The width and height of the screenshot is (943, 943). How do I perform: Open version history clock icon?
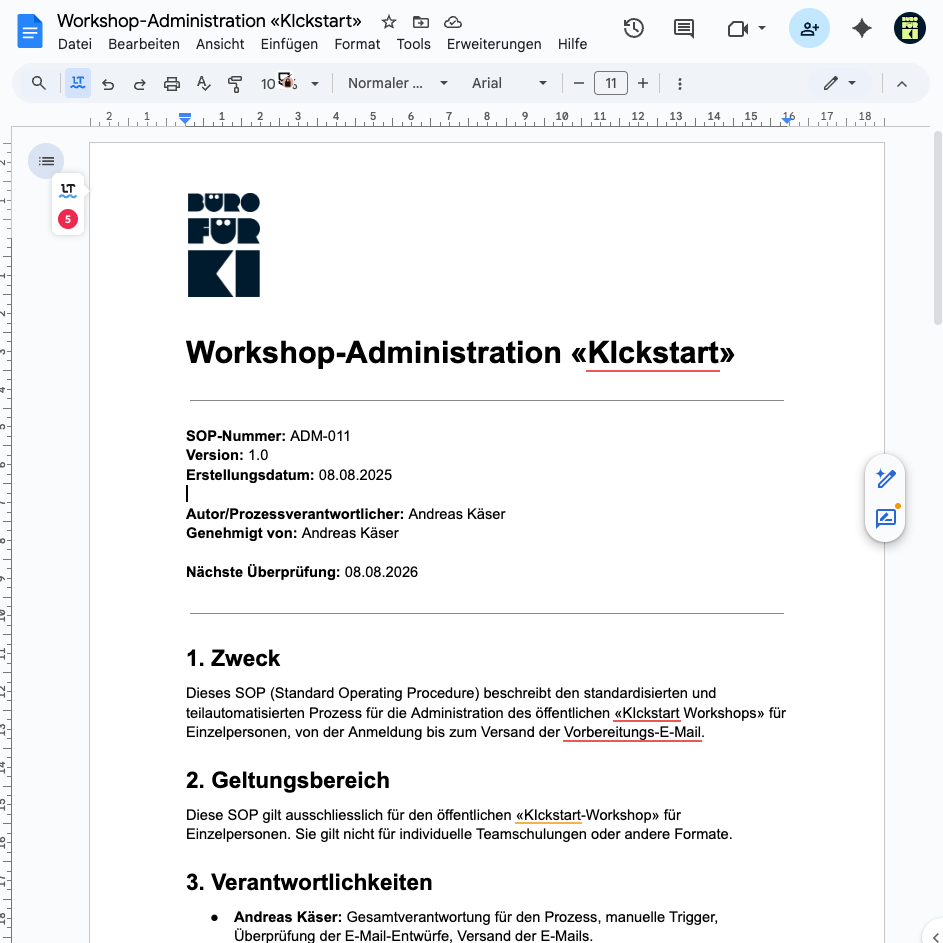point(634,28)
